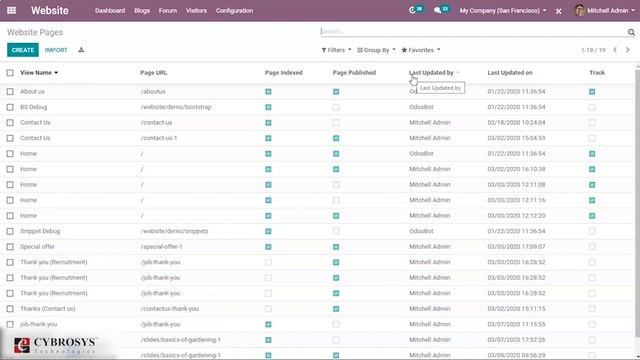
Task: Expand the Favorites dropdown
Action: (x=421, y=50)
